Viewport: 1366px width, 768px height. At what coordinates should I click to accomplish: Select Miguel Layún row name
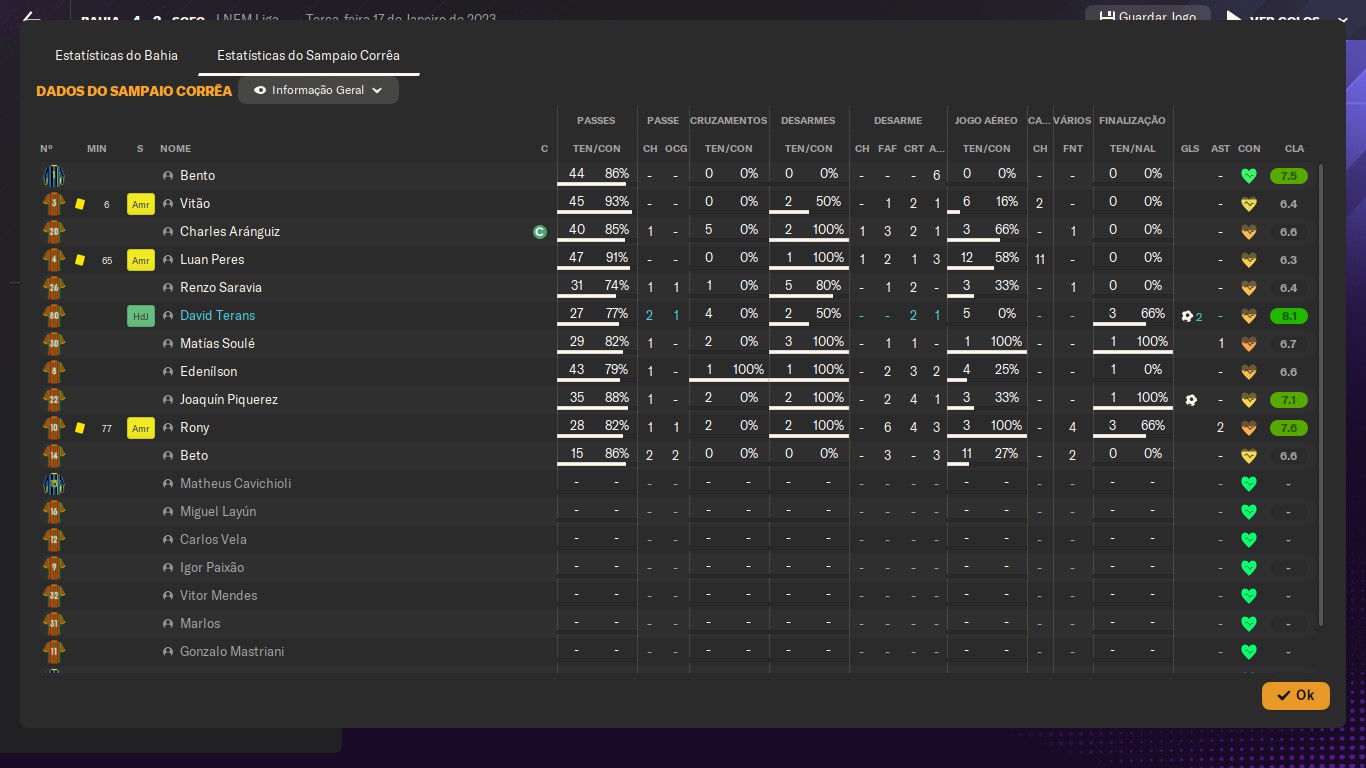coord(218,511)
